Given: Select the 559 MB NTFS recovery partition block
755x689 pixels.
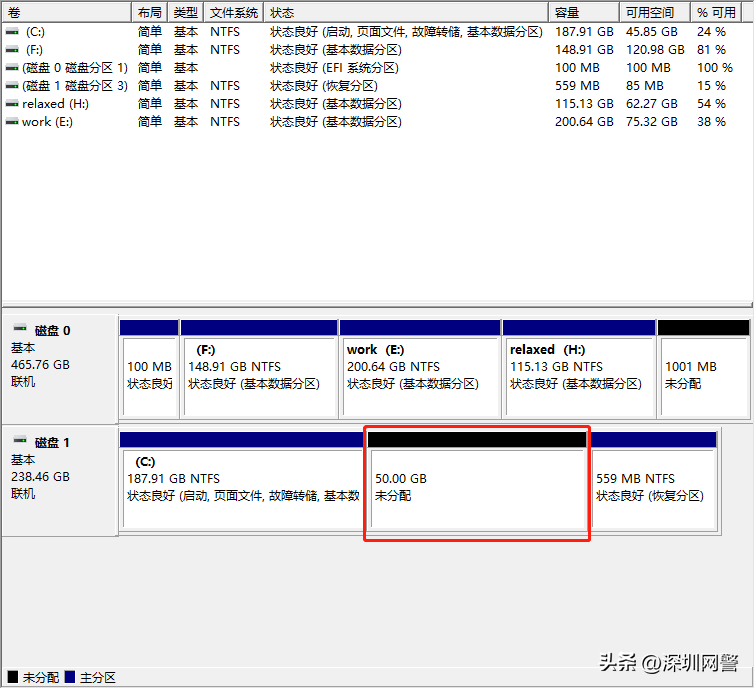Looking at the screenshot, I should (x=654, y=481).
